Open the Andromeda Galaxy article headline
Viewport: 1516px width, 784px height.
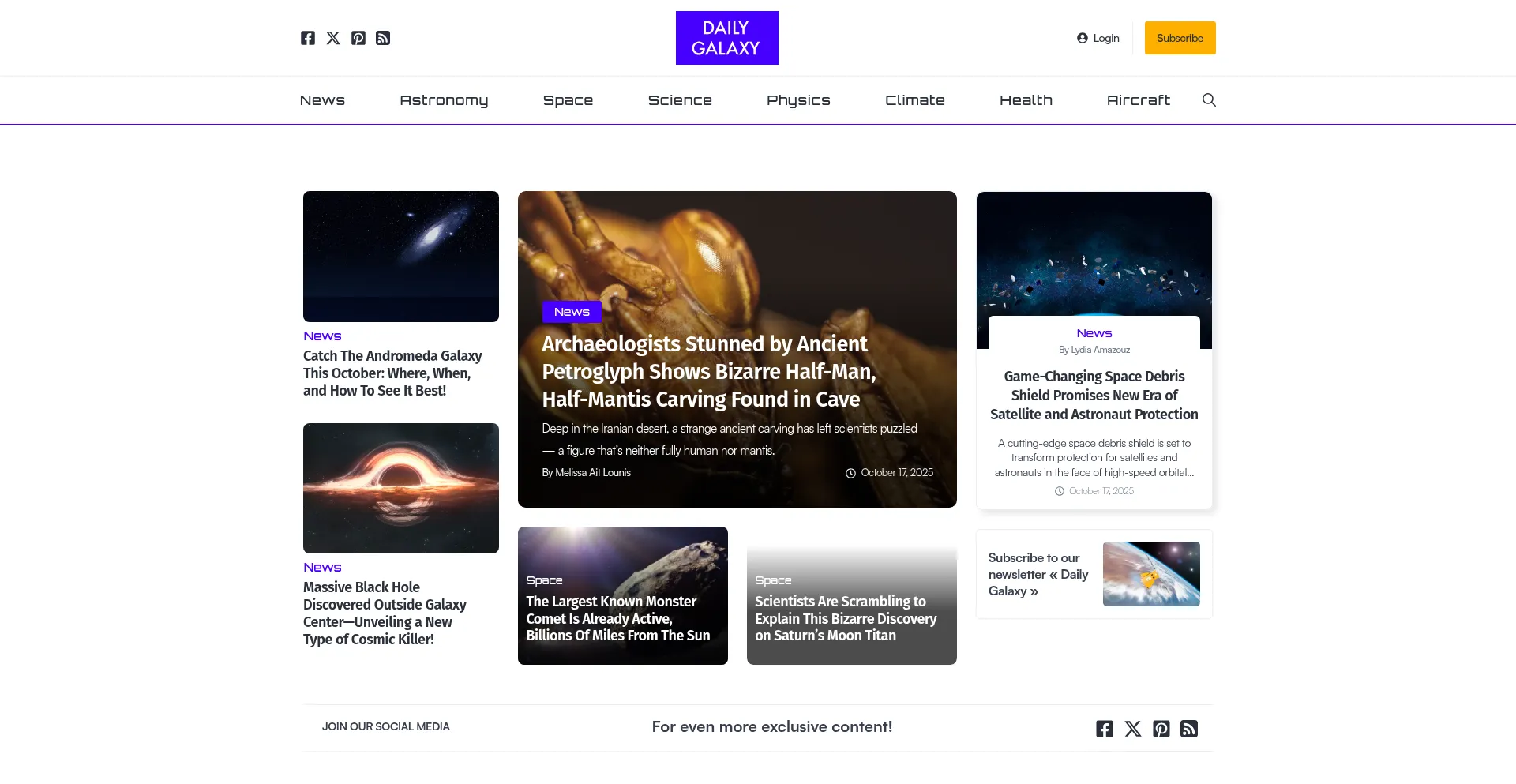392,373
